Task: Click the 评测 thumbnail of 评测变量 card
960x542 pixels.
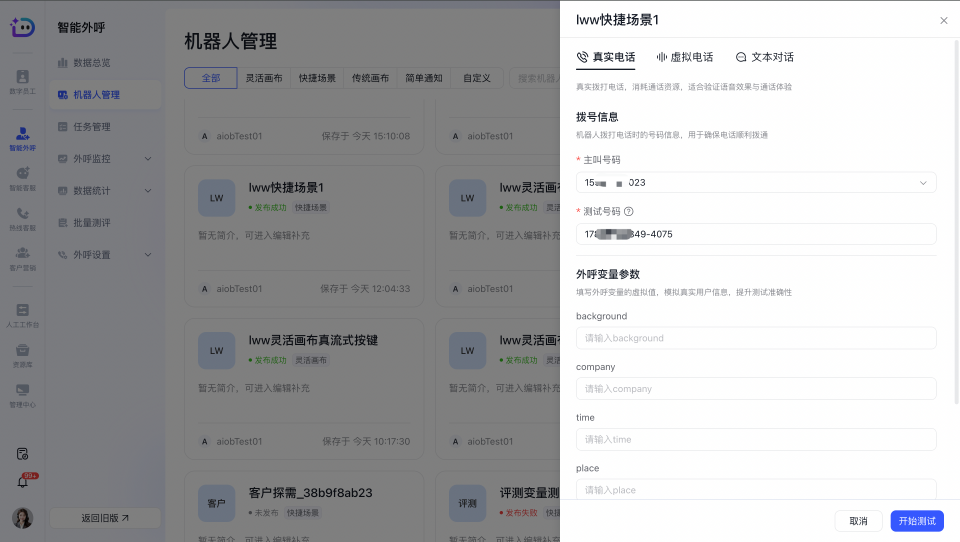Action: coord(467,503)
